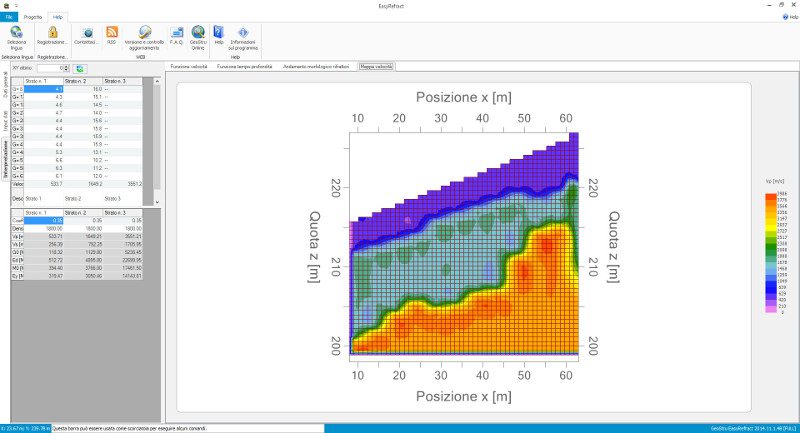
Task: Click Versione e controllo aggiornamenti icon
Action: (145, 33)
